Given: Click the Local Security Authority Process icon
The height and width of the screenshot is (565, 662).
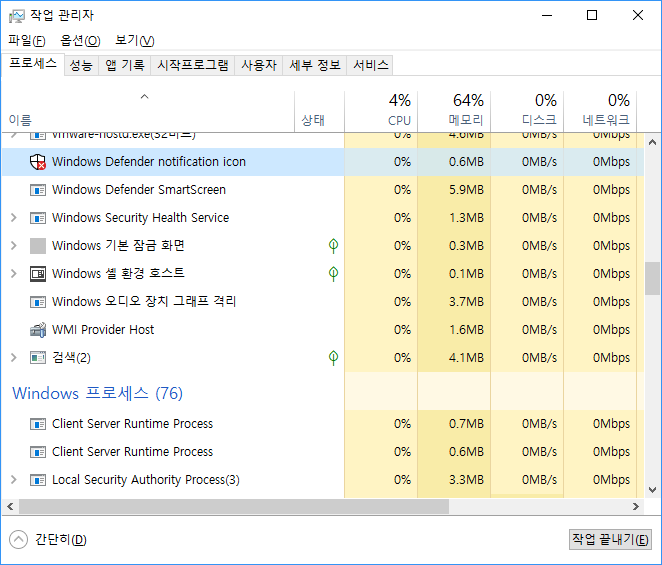Looking at the screenshot, I should pyautogui.click(x=38, y=480).
